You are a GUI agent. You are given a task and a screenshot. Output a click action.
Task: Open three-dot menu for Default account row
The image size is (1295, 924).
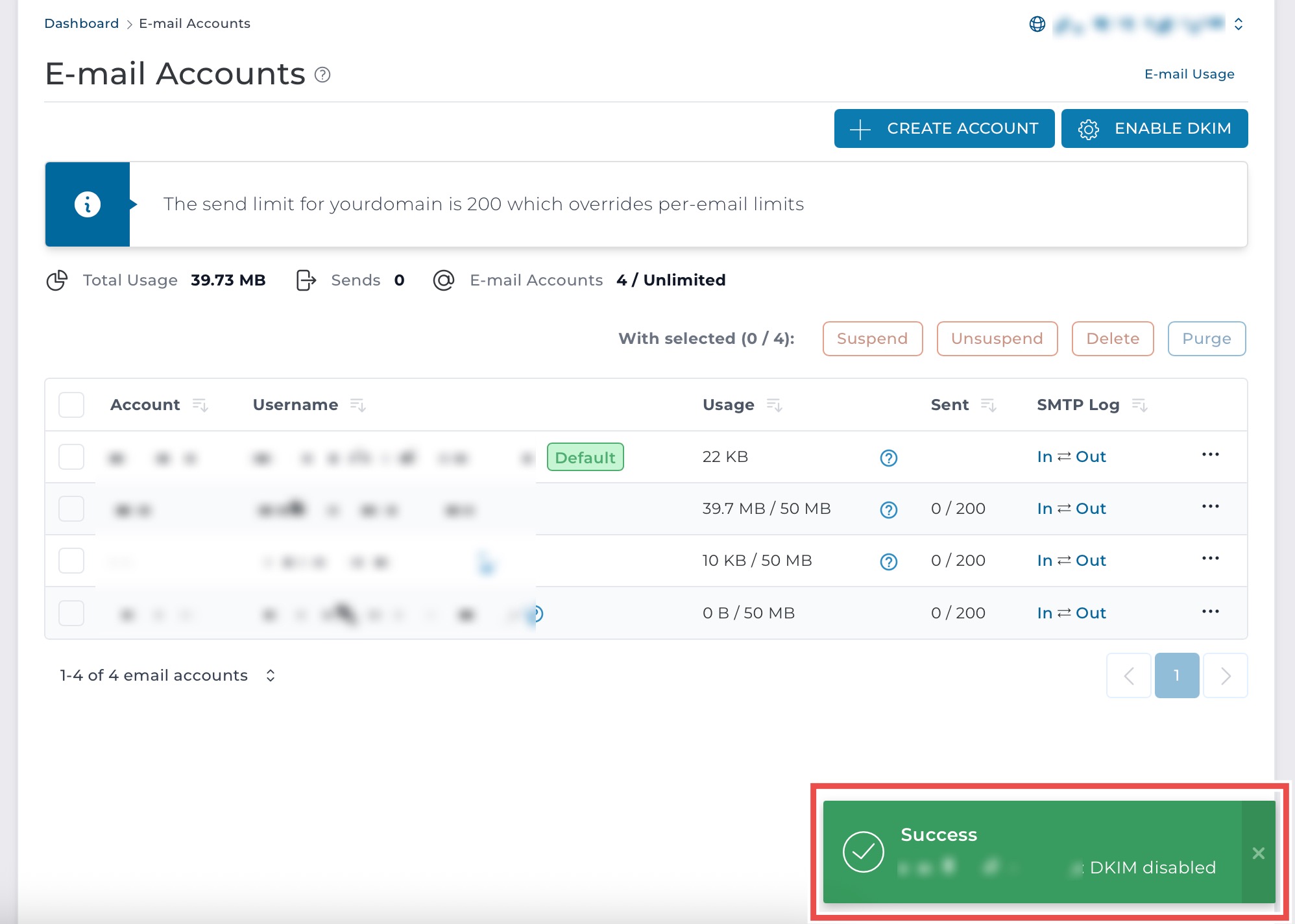1210,455
